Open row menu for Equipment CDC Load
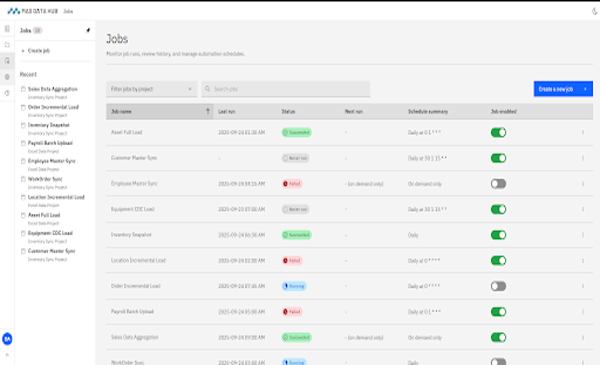This screenshot has width=600, height=365. [x=583, y=209]
